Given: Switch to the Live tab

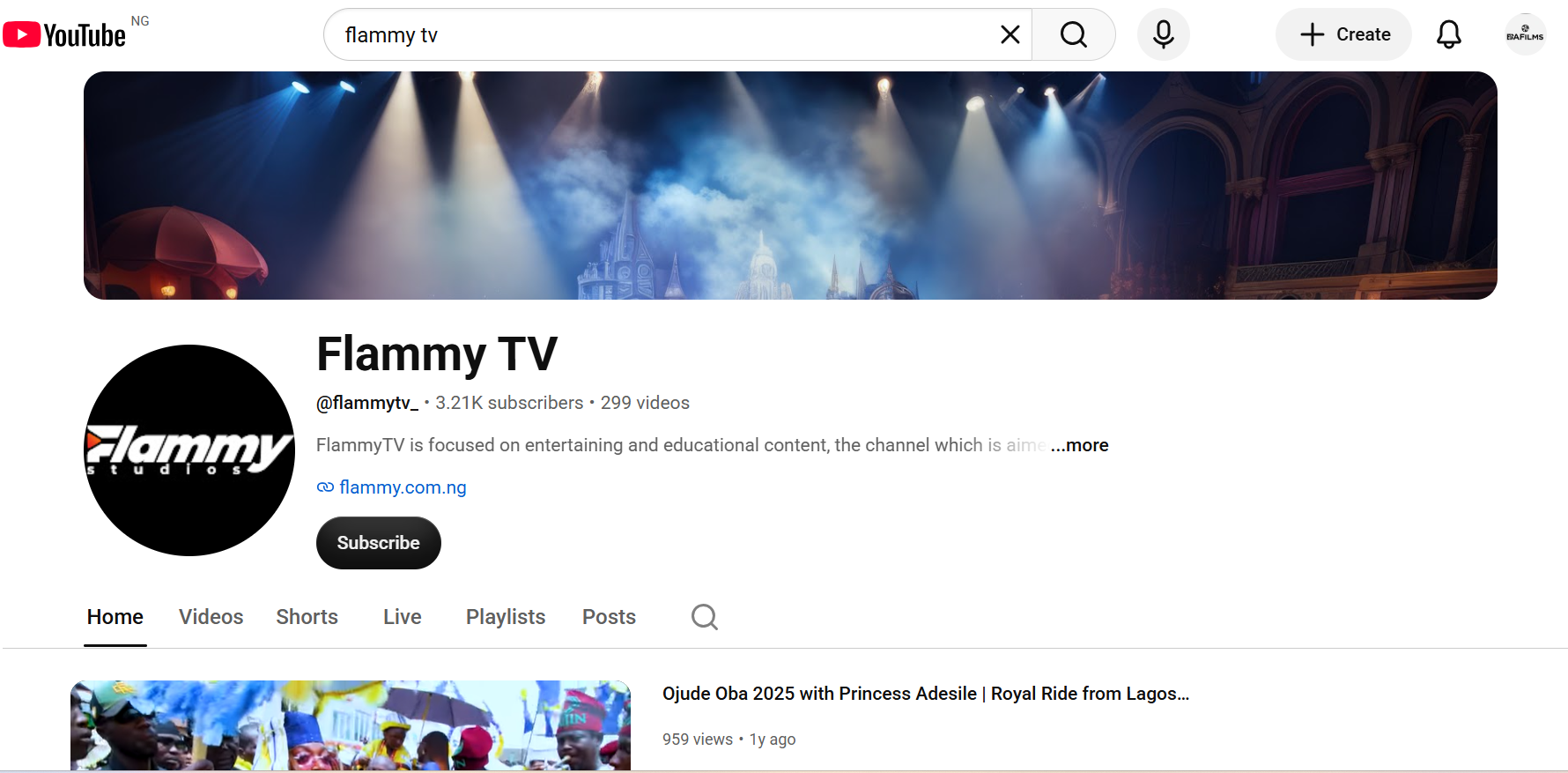Looking at the screenshot, I should click(x=403, y=617).
